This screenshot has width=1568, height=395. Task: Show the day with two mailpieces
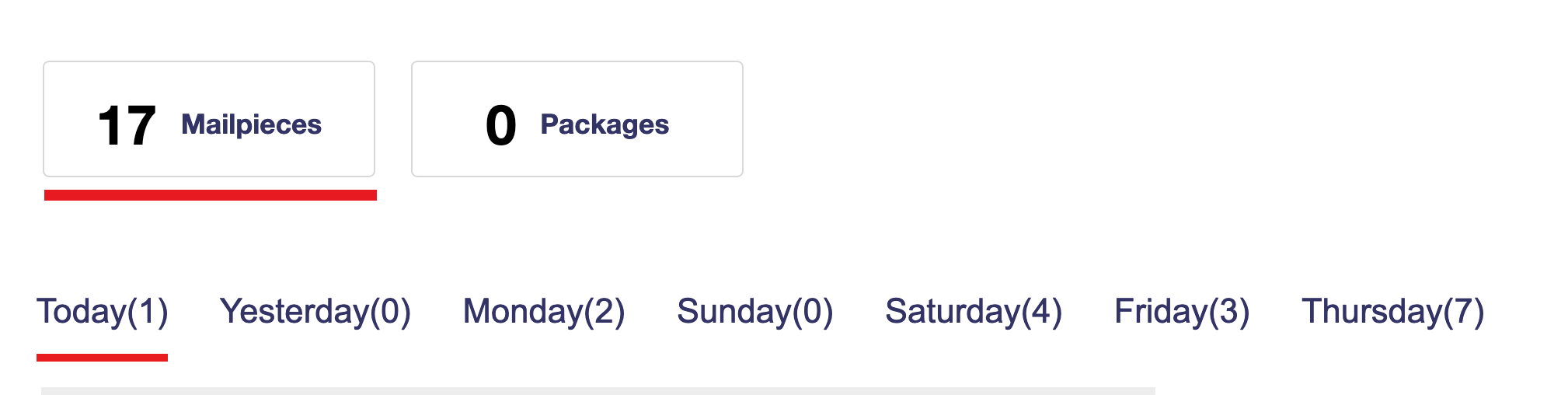point(544,312)
